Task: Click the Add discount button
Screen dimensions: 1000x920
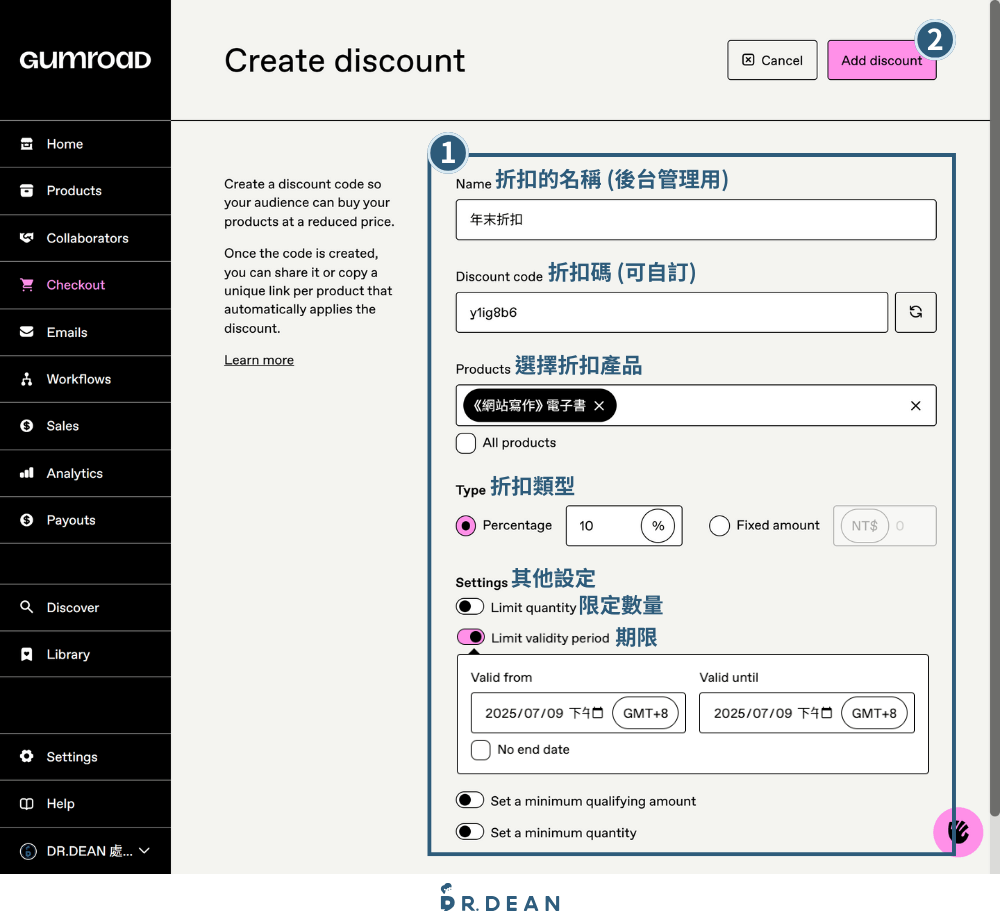Action: coord(881,60)
